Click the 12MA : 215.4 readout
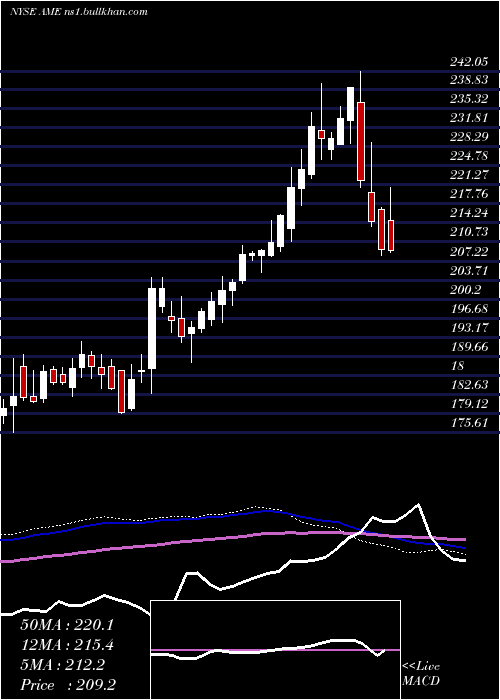This screenshot has width=500, height=700. click(x=67, y=645)
